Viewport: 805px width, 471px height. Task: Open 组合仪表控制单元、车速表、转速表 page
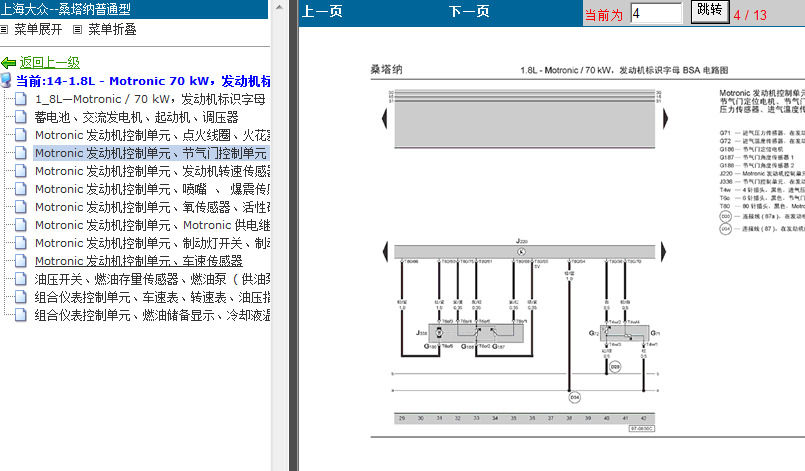tap(152, 297)
